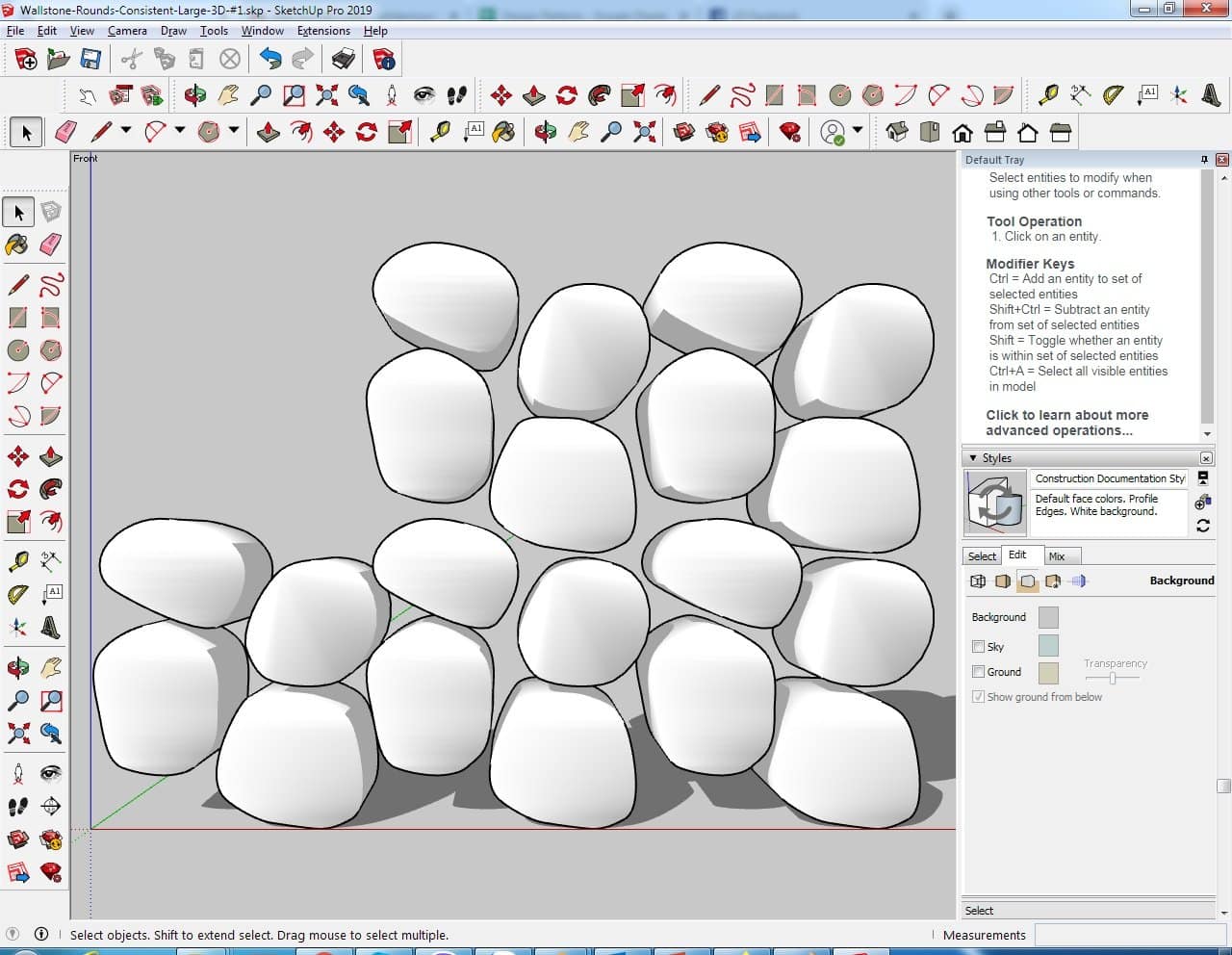The image size is (1232, 955).
Task: Open the Line tool dropdown arrow
Action: (x=126, y=132)
